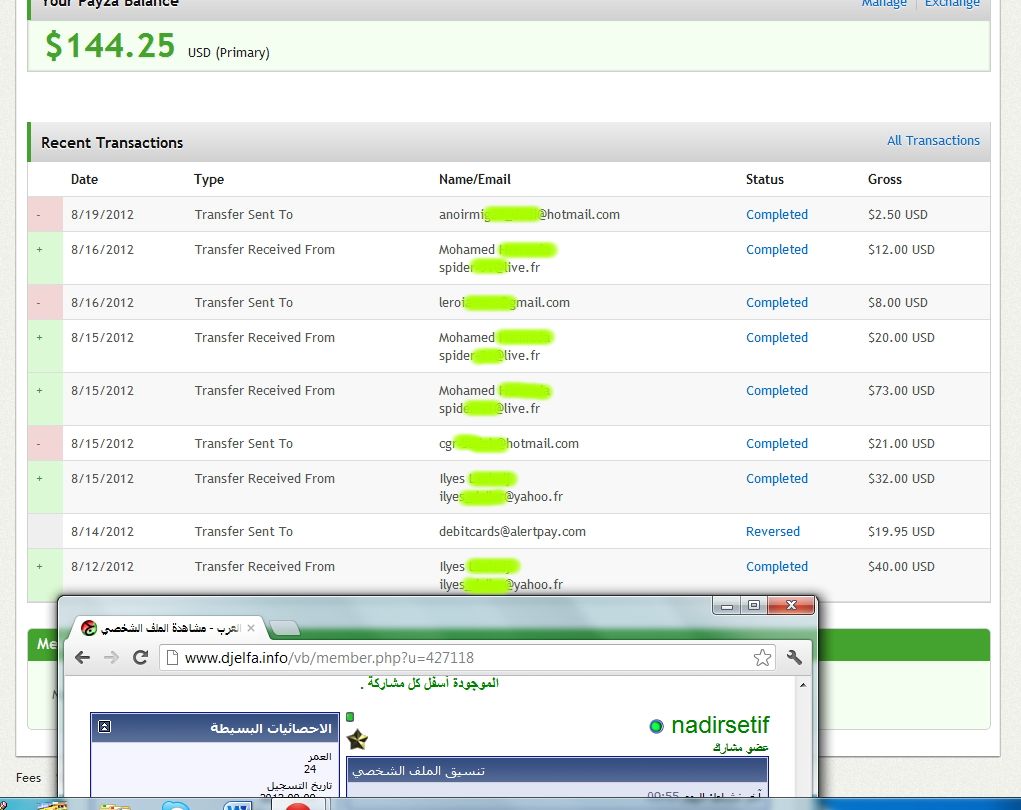This screenshot has width=1021, height=810.
Task: Click the Status column header
Action: [765, 179]
